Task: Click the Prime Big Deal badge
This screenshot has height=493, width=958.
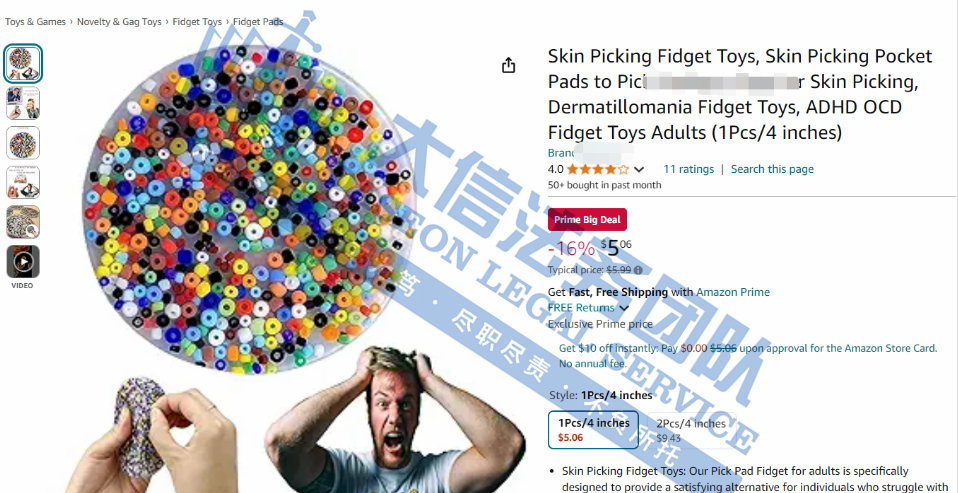Action: 587,220
